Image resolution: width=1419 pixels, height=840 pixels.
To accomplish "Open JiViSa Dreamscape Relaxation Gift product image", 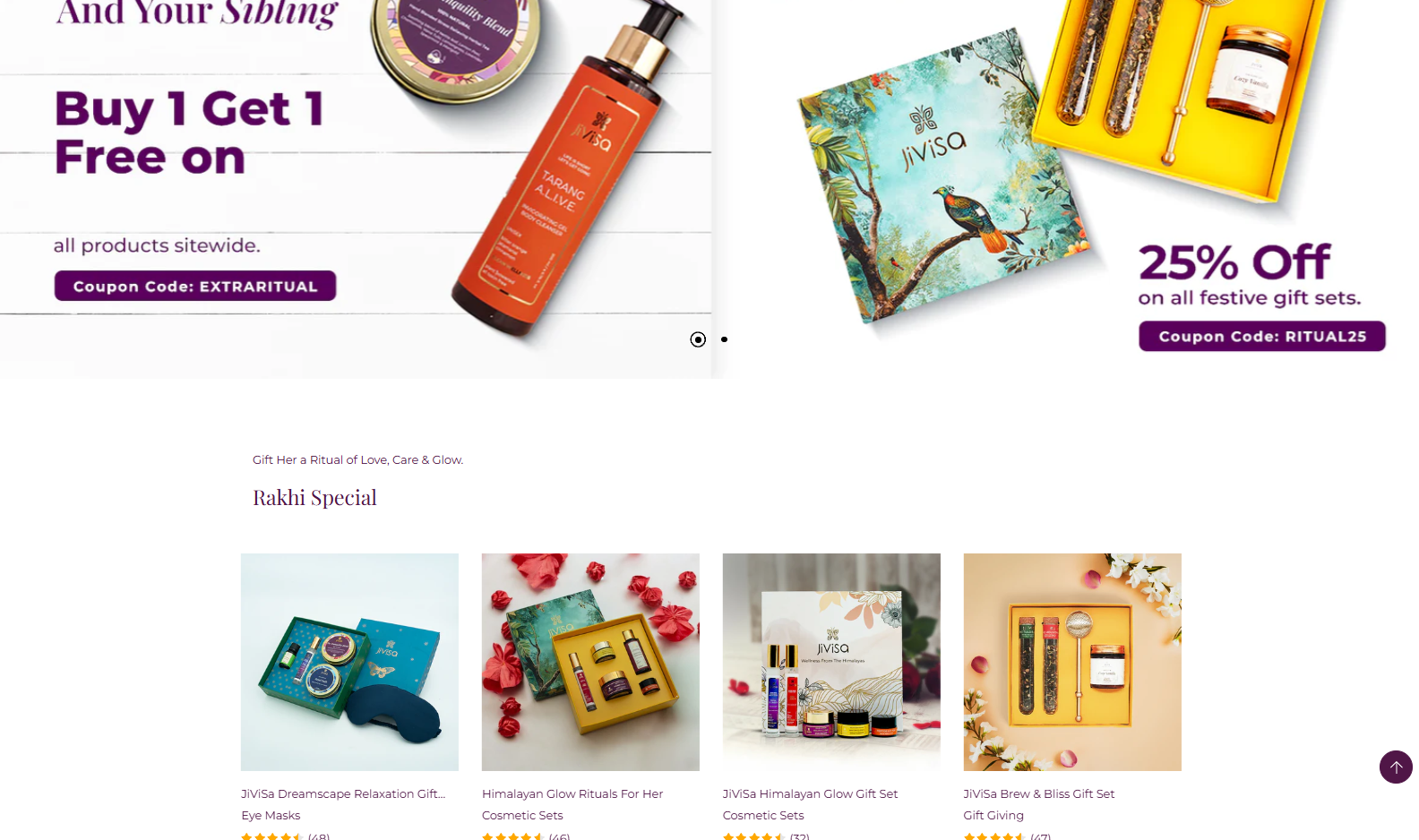I will [x=349, y=662].
